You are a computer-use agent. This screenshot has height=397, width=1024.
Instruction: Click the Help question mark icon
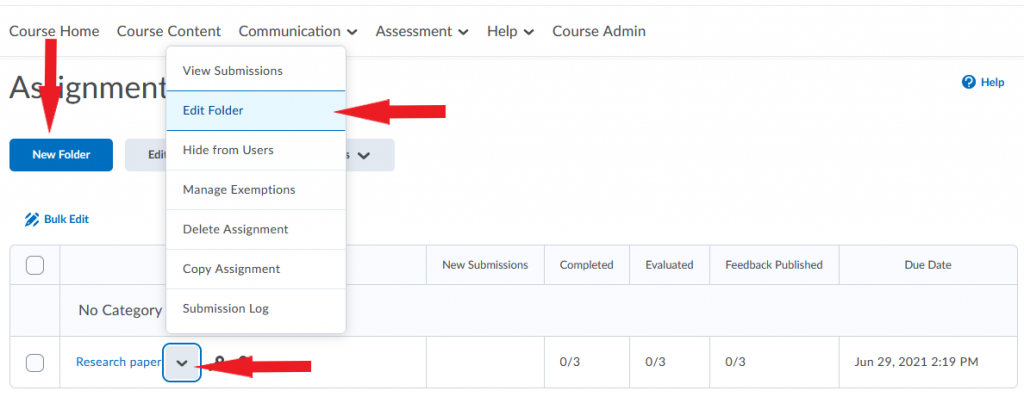click(x=968, y=82)
